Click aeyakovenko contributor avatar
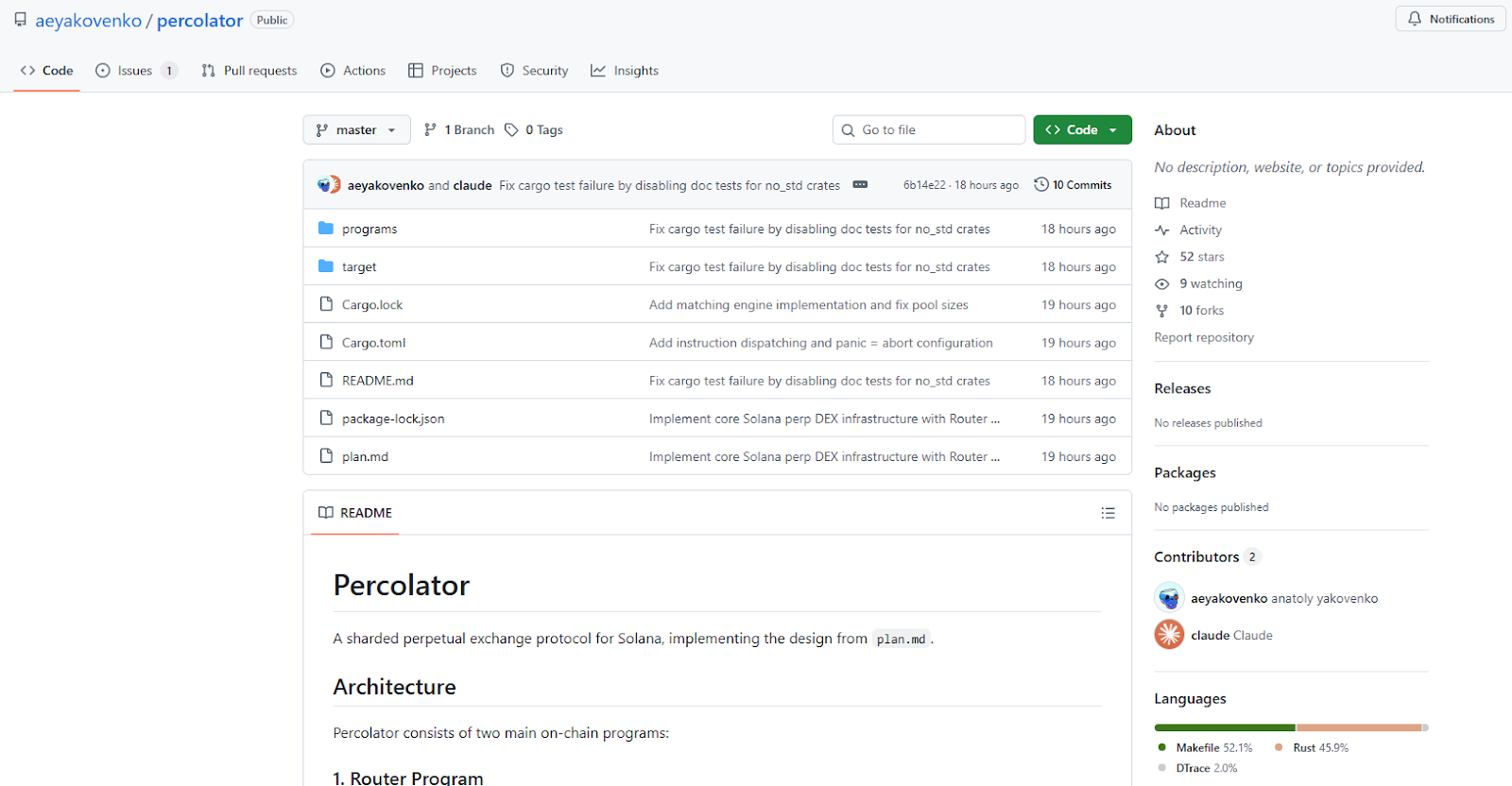 [x=1169, y=598]
